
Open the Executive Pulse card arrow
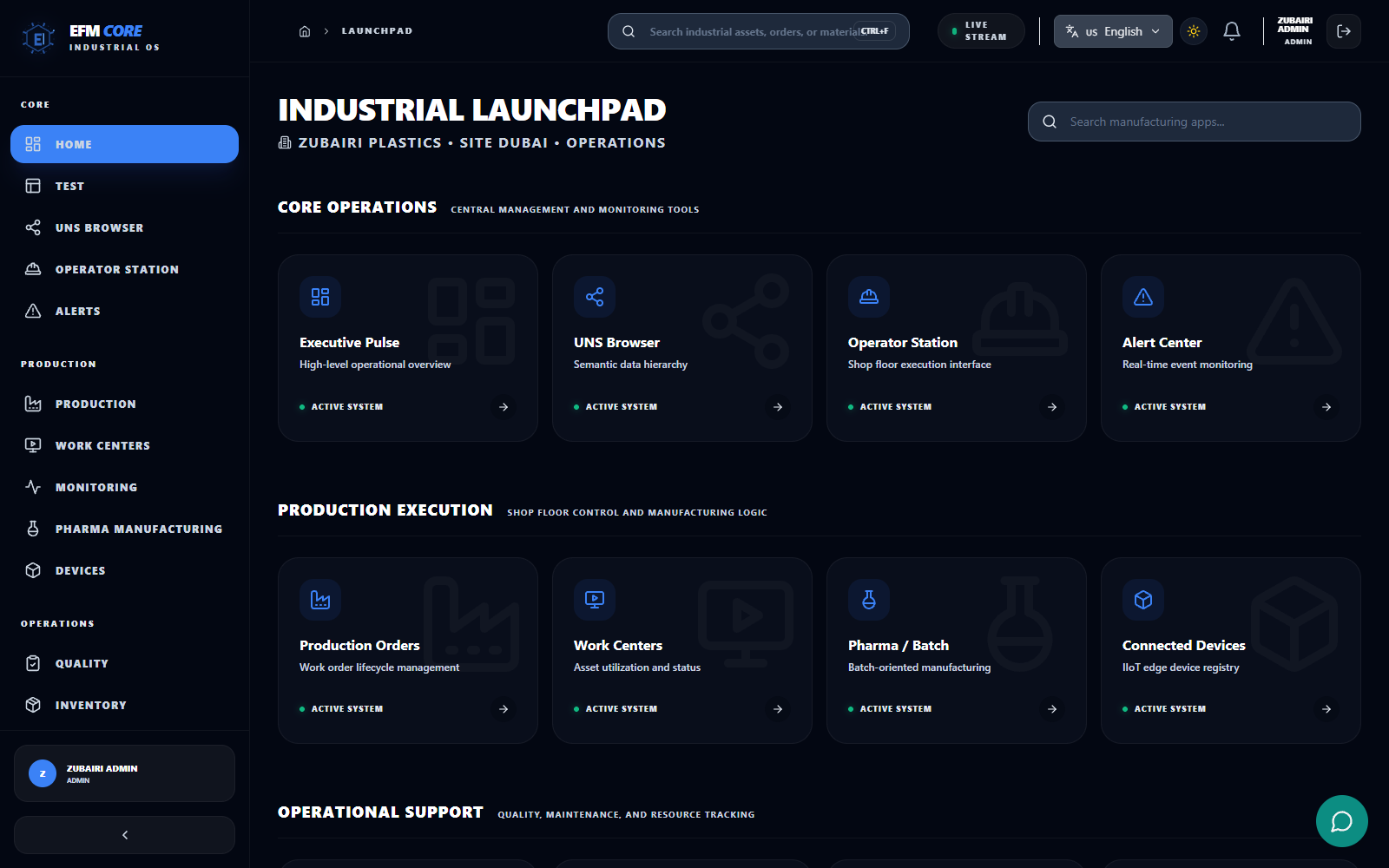tap(504, 406)
